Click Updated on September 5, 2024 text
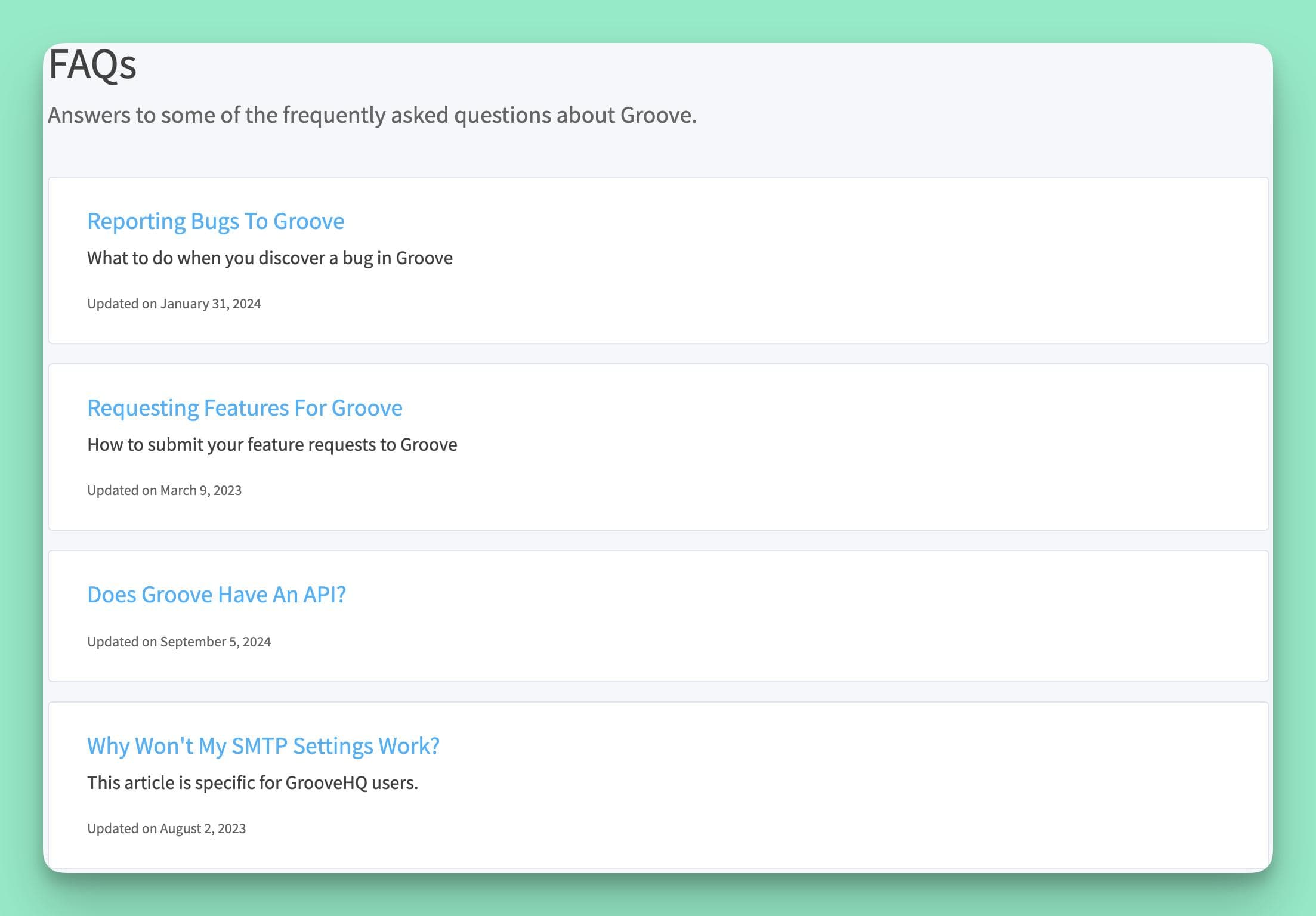The height and width of the screenshot is (916, 1316). pyautogui.click(x=179, y=641)
